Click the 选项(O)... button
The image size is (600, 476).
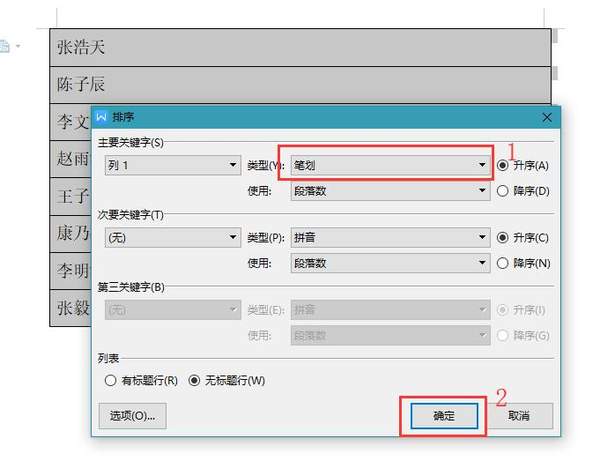point(133,415)
